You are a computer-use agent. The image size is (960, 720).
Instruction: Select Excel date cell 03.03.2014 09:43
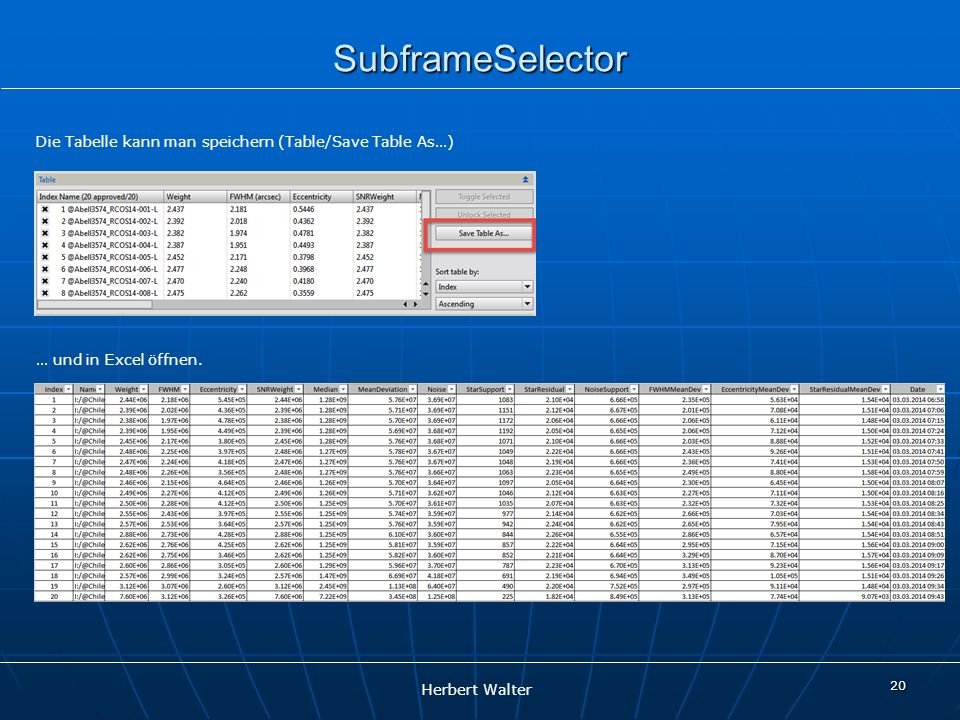(918, 596)
